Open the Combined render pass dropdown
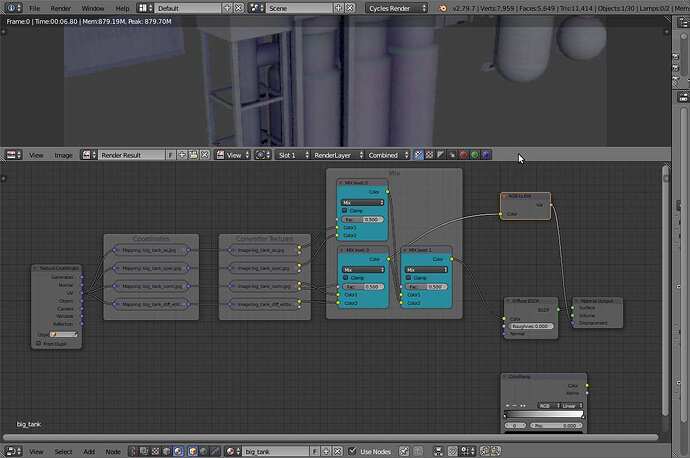 coord(388,155)
